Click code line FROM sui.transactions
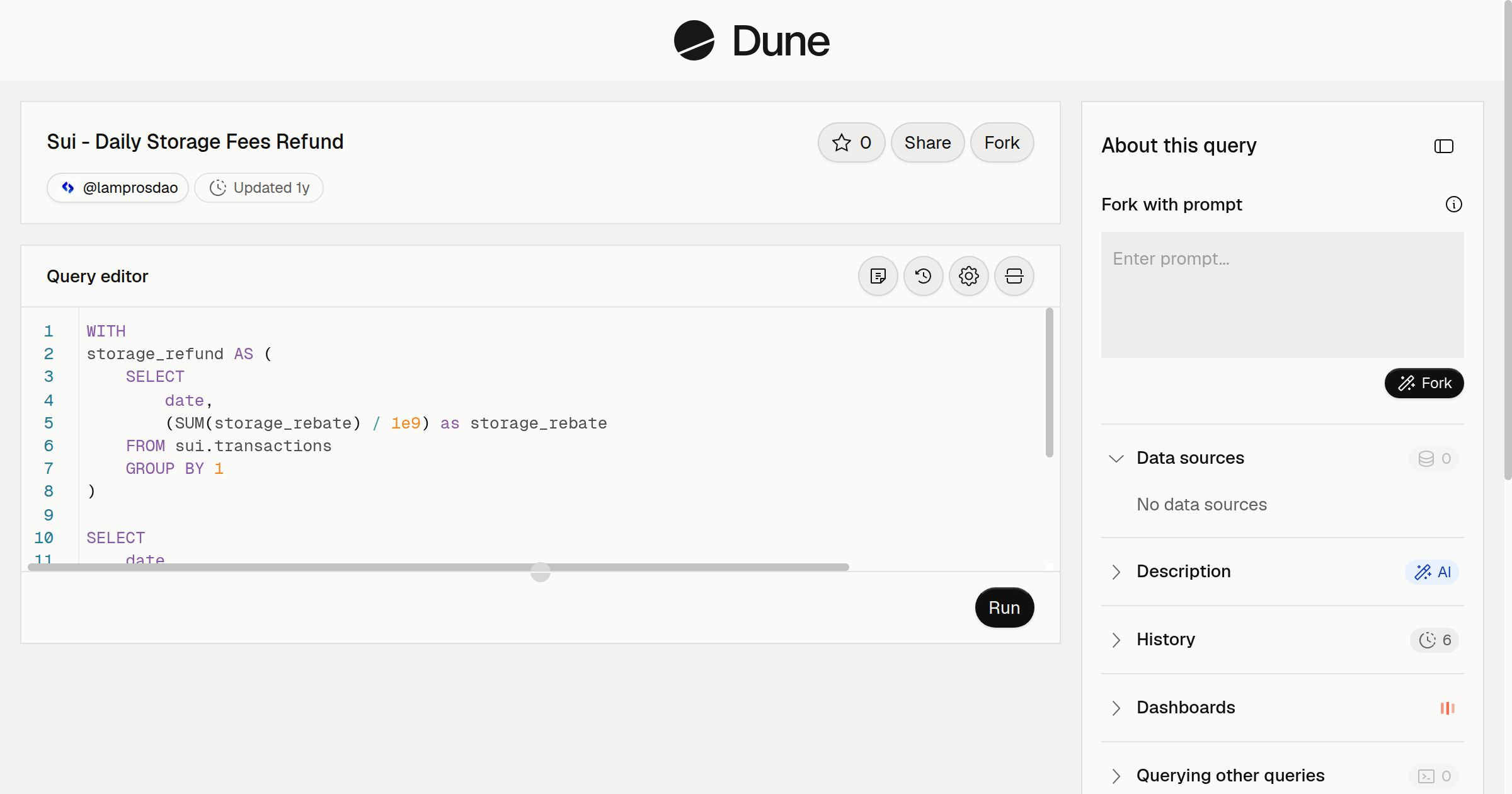The height and width of the screenshot is (794, 1512). tap(228, 446)
